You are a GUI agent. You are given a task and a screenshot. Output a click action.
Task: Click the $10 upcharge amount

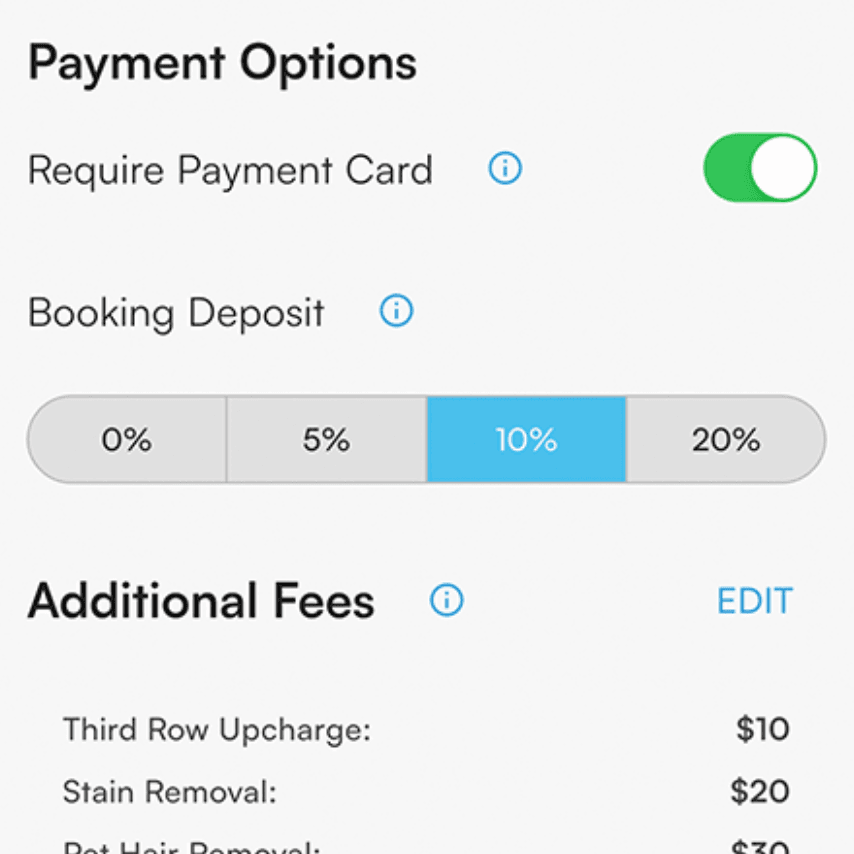pyautogui.click(x=762, y=729)
